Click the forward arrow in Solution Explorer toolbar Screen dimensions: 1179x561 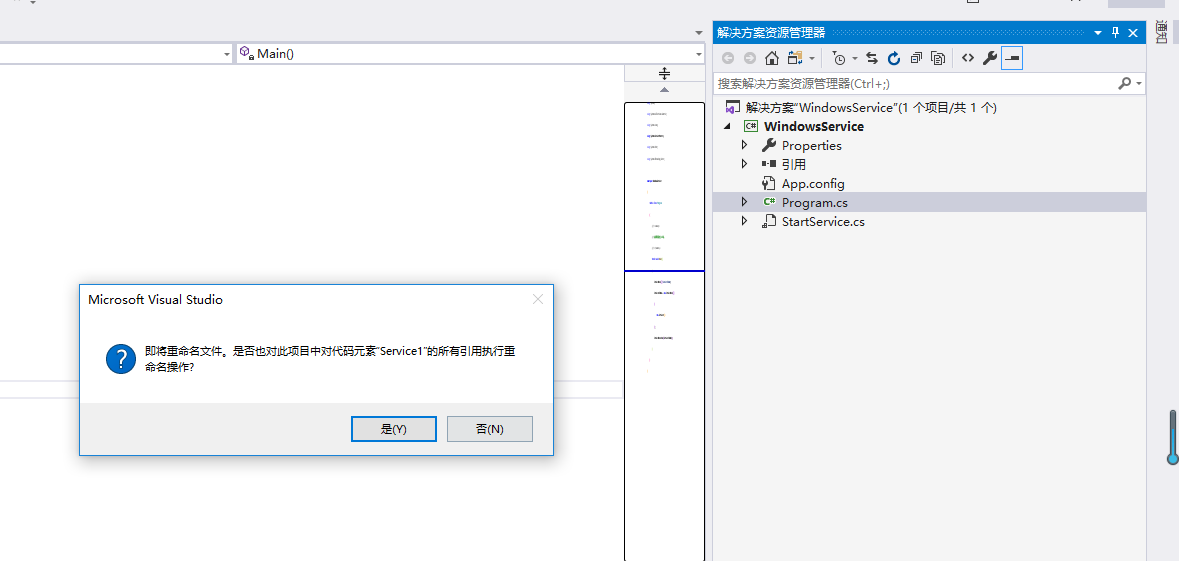point(750,58)
